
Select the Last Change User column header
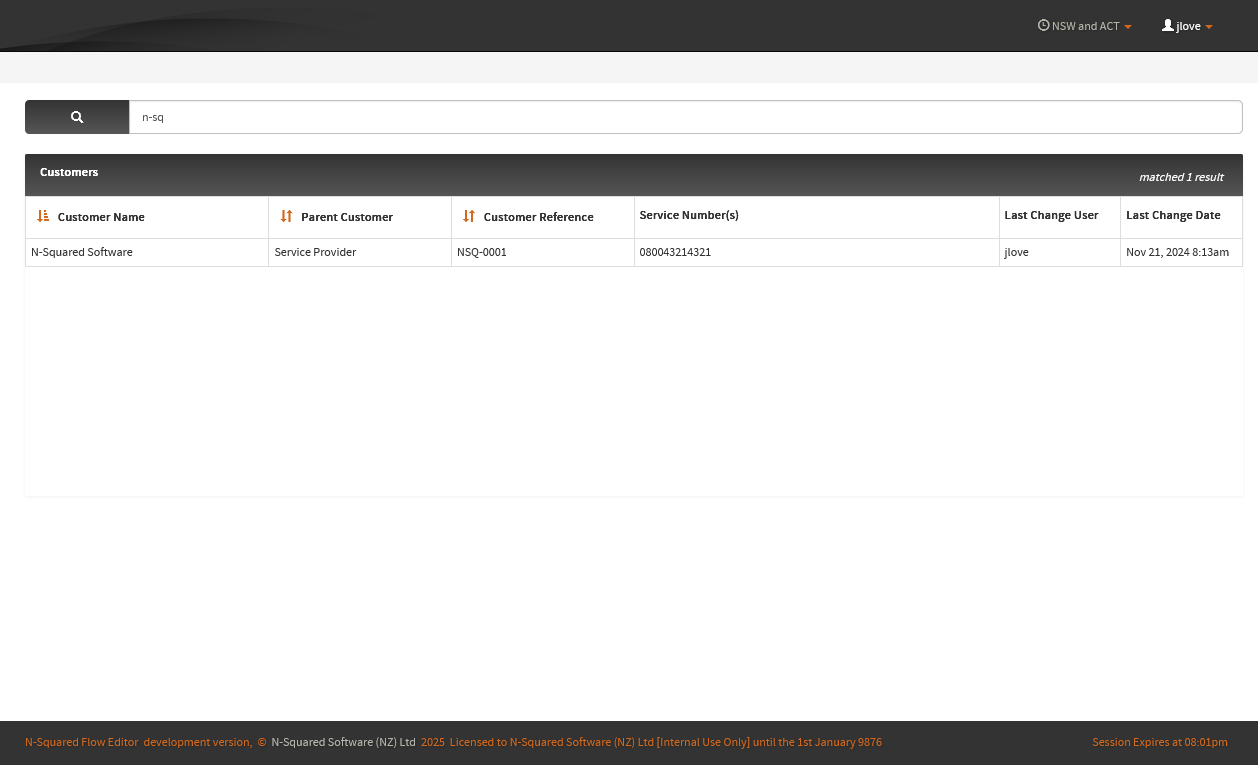(x=1051, y=215)
